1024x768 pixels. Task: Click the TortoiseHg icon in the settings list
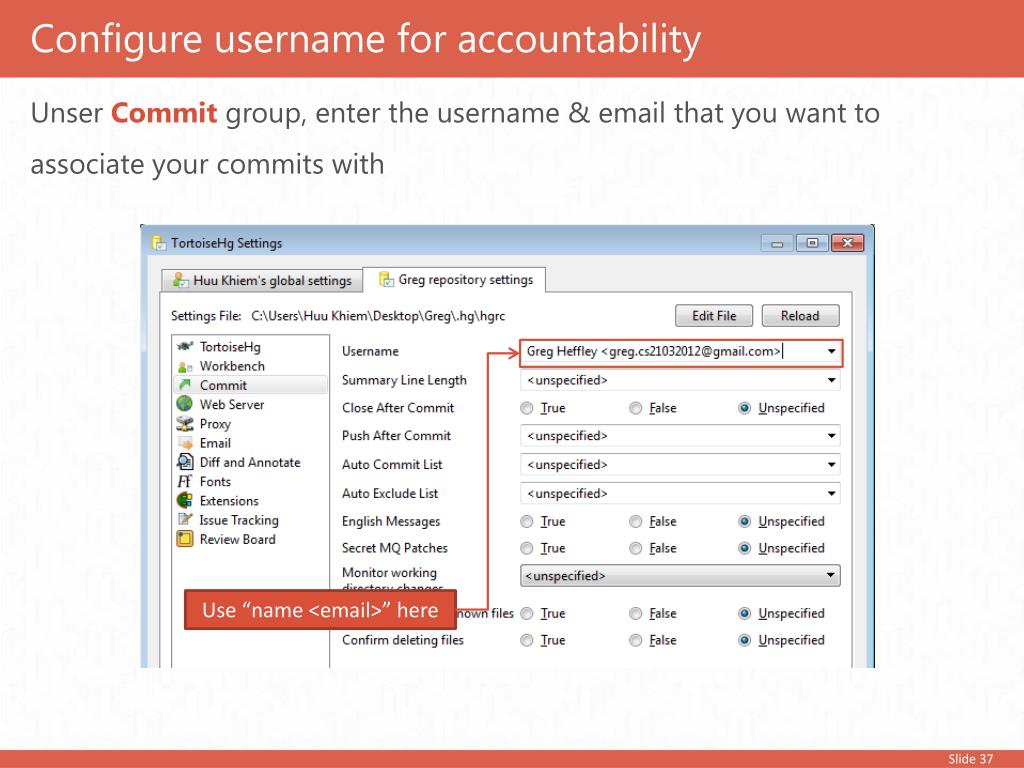(x=185, y=346)
